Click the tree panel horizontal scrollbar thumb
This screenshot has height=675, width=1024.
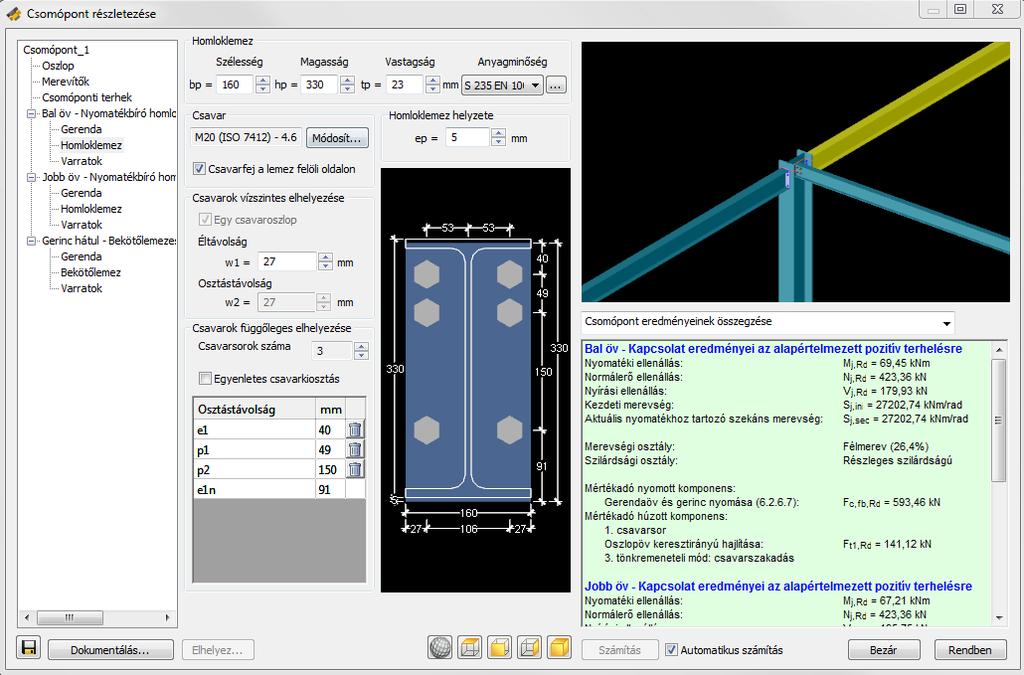[x=70, y=617]
